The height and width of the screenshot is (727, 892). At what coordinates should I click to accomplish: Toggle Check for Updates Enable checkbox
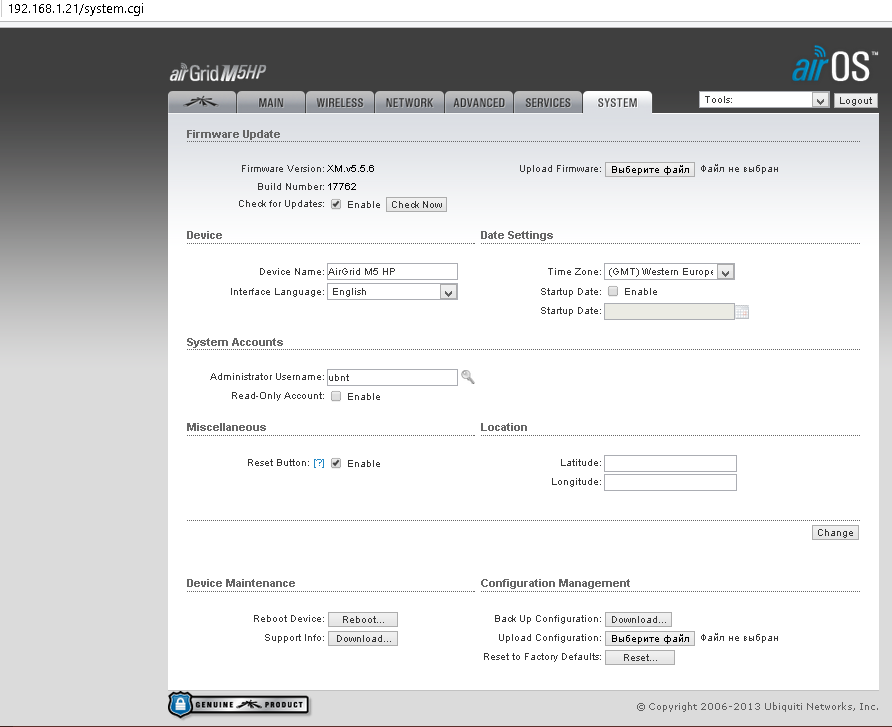(x=336, y=204)
